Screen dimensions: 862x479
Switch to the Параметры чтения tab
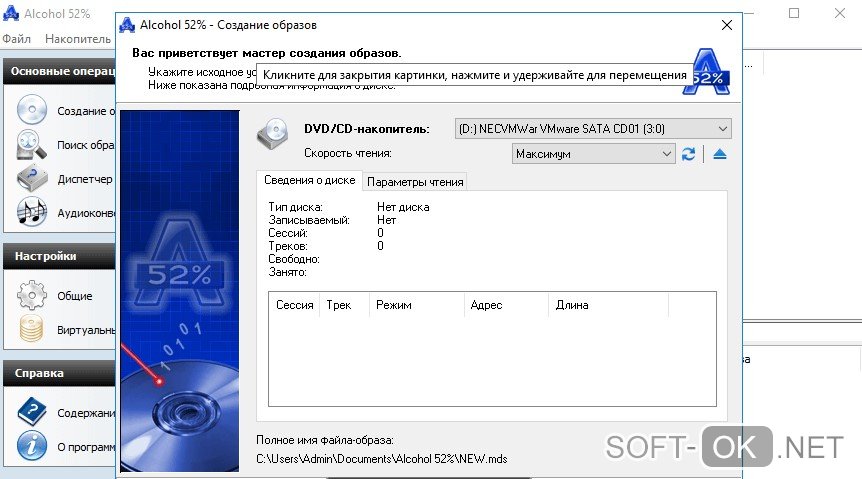tap(415, 182)
